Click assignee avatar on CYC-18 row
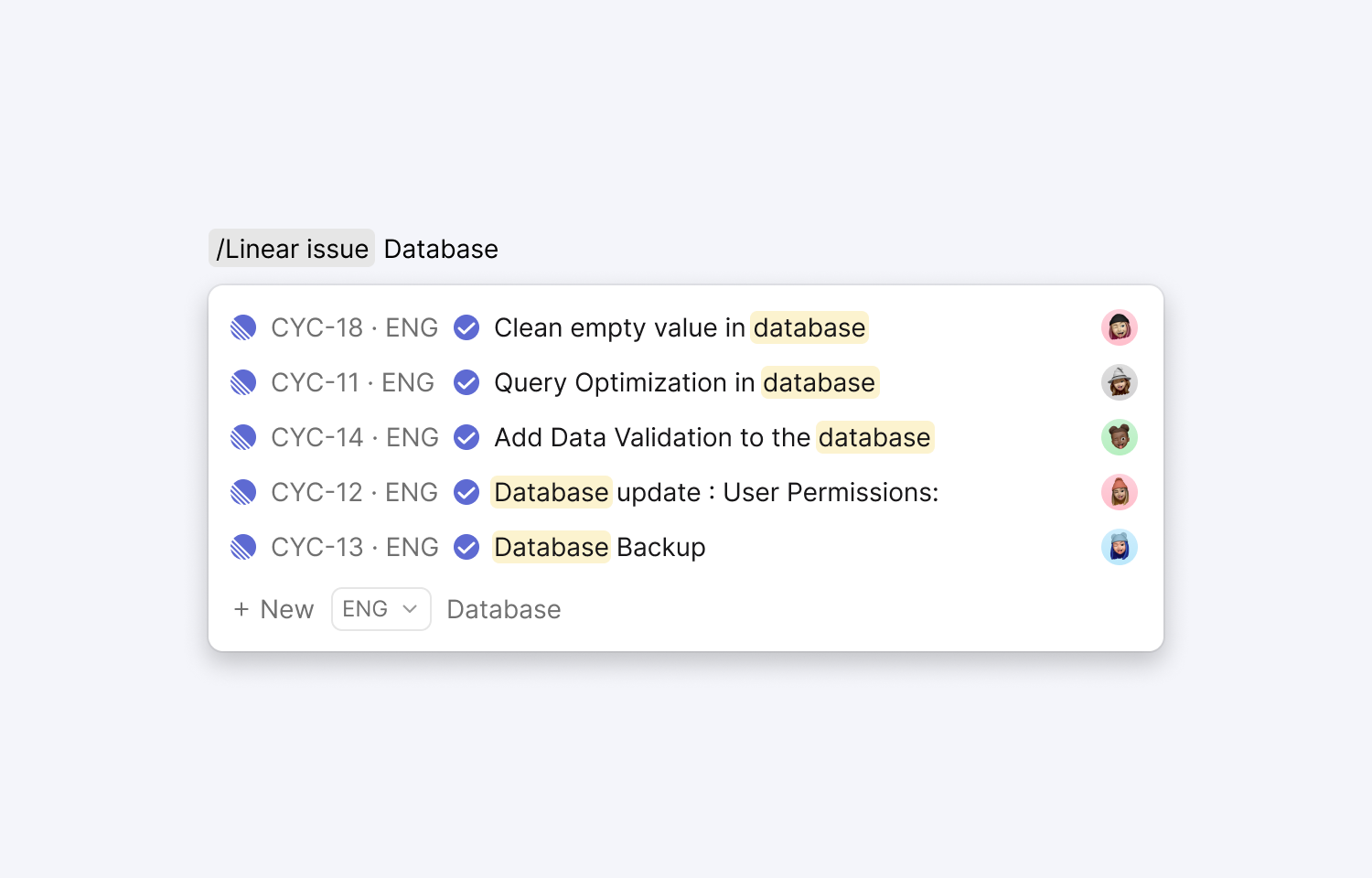 click(1119, 327)
